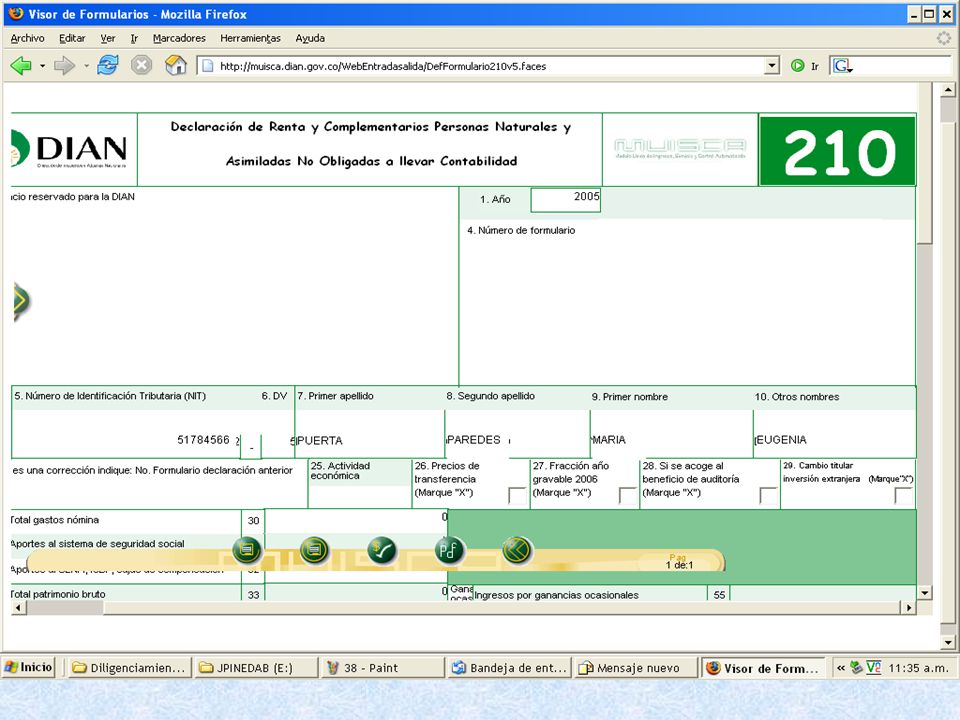
Task: Click the double left chevron icon on the floating toolbar
Action: pos(517,550)
